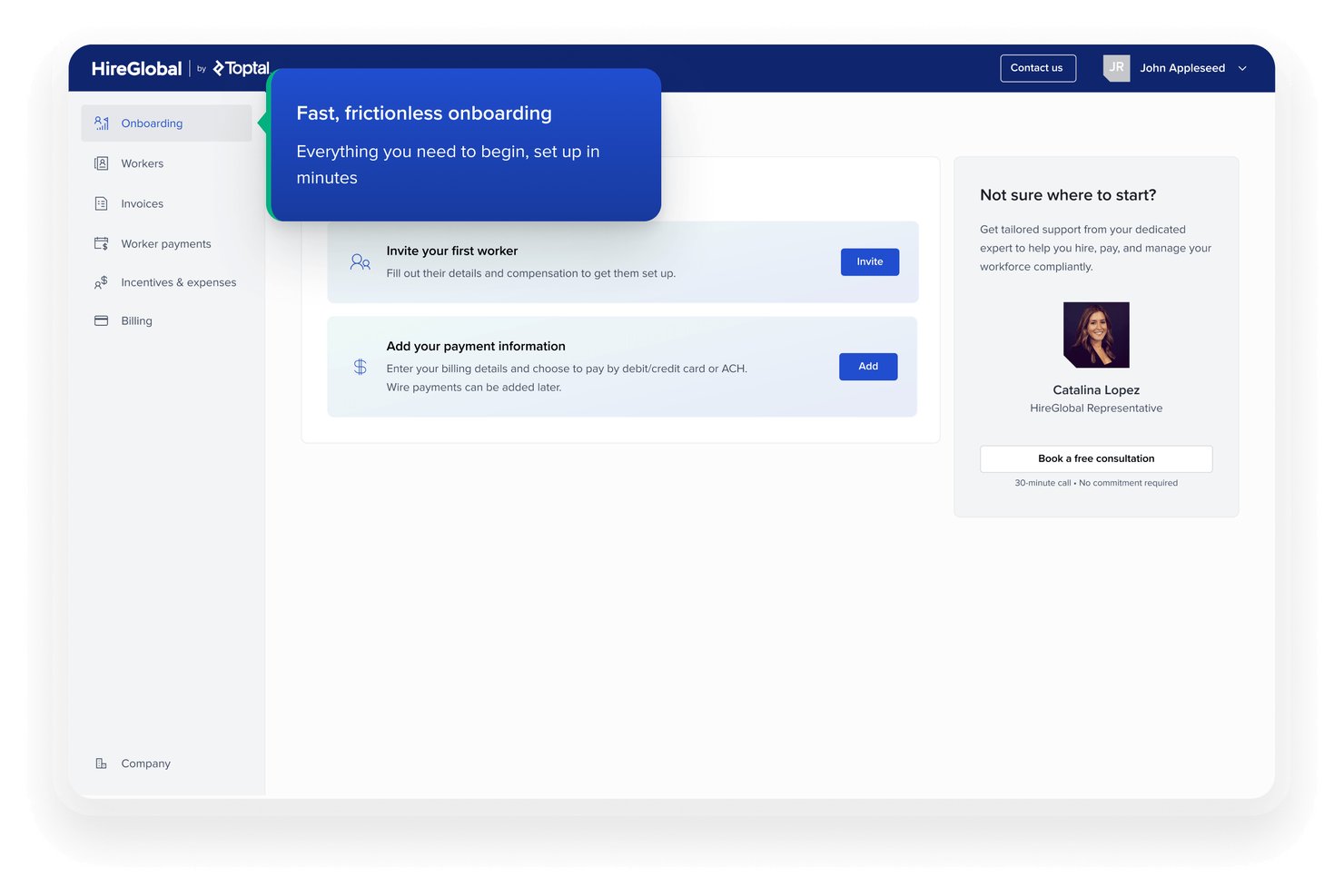Screen dimensions: 1344x896
Task: Click the Invite button
Action: pos(870,261)
